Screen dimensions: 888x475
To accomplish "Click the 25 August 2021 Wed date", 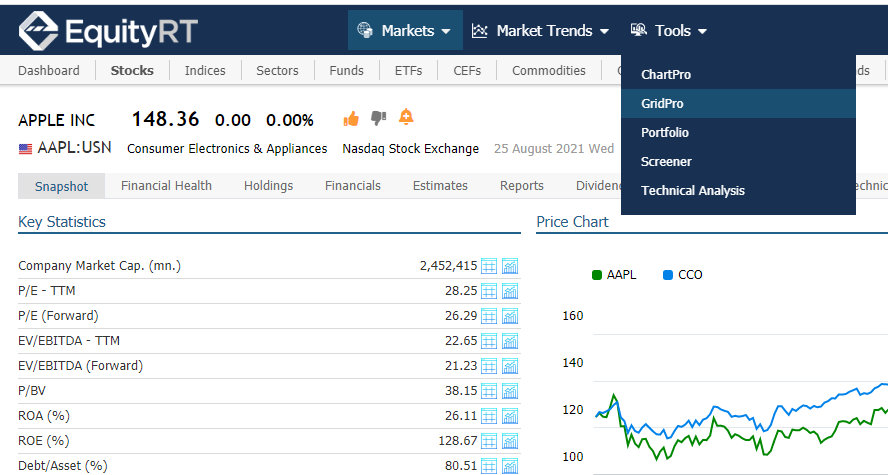I will point(554,148).
